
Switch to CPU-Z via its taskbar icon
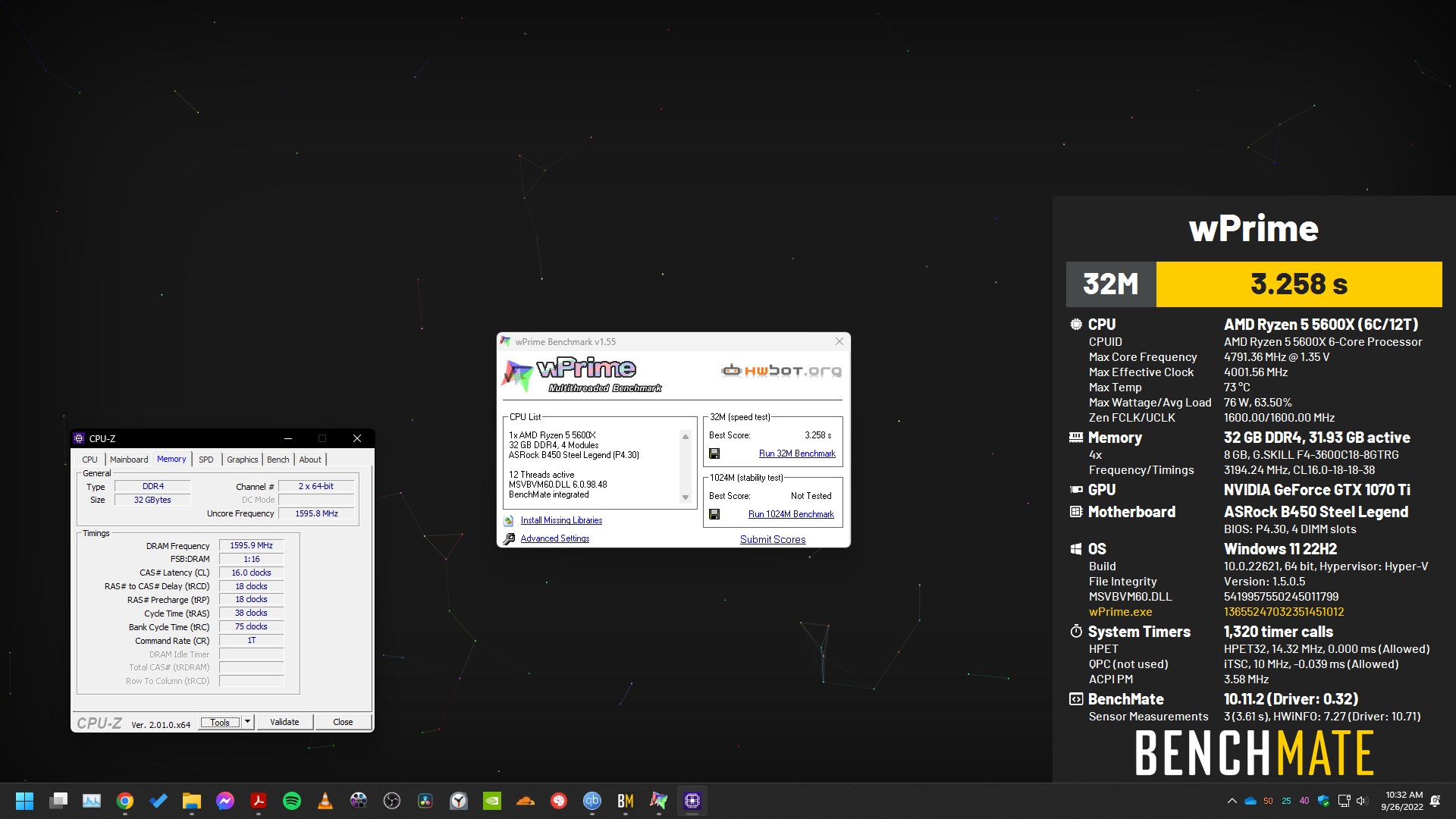click(x=692, y=801)
